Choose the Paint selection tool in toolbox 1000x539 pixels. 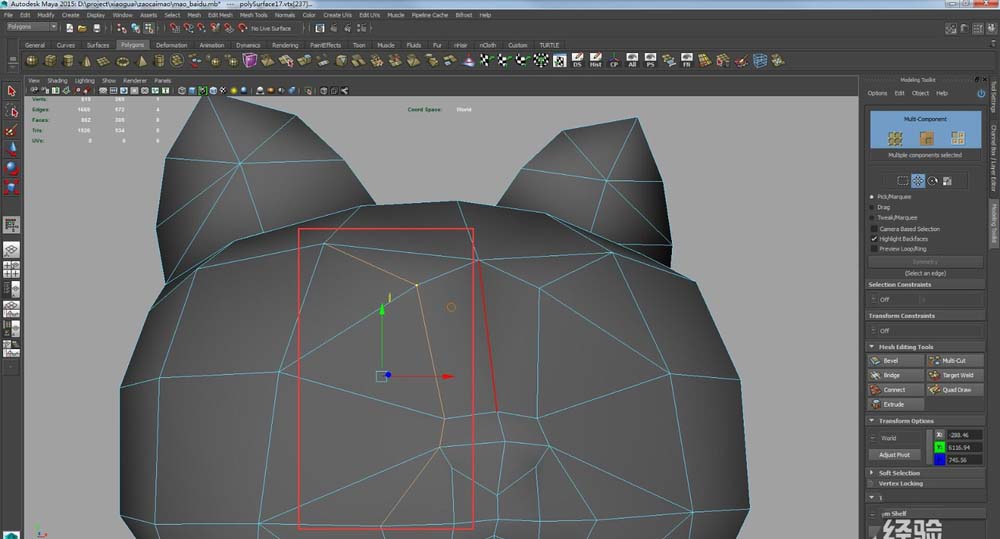pos(11,131)
